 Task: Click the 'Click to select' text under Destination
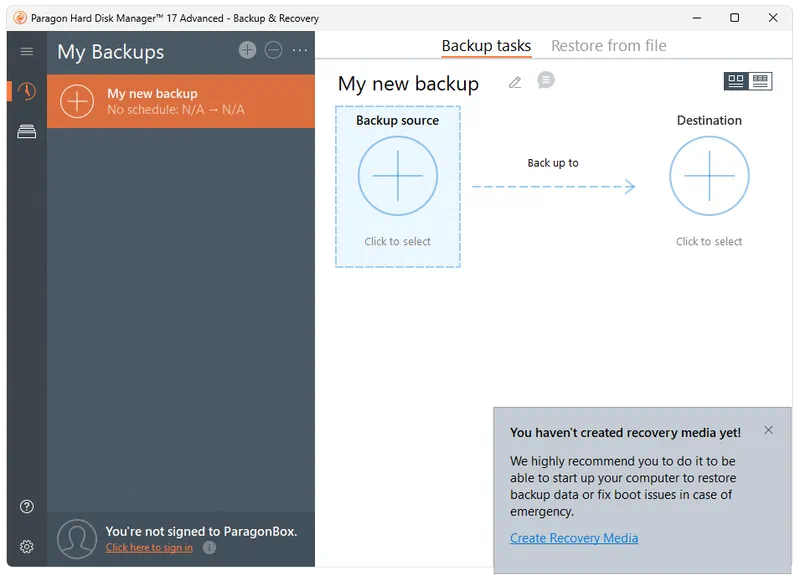coord(709,242)
